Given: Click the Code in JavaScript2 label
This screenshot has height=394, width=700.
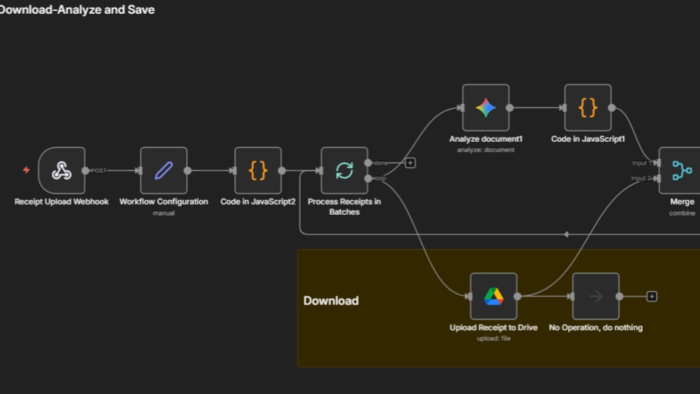Looking at the screenshot, I should 258,202.
